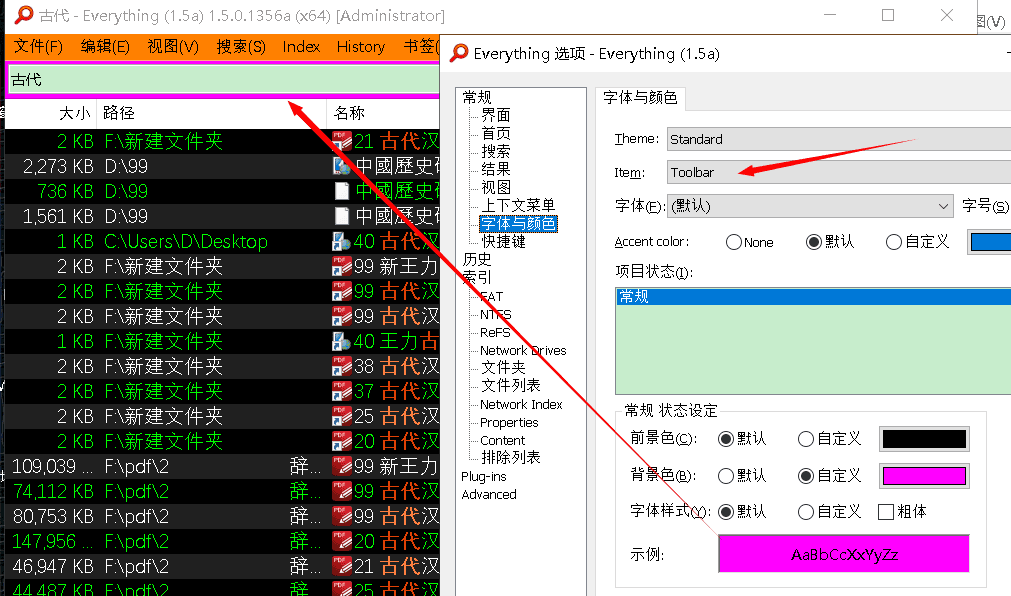Click the search box containing 古代

220,80
